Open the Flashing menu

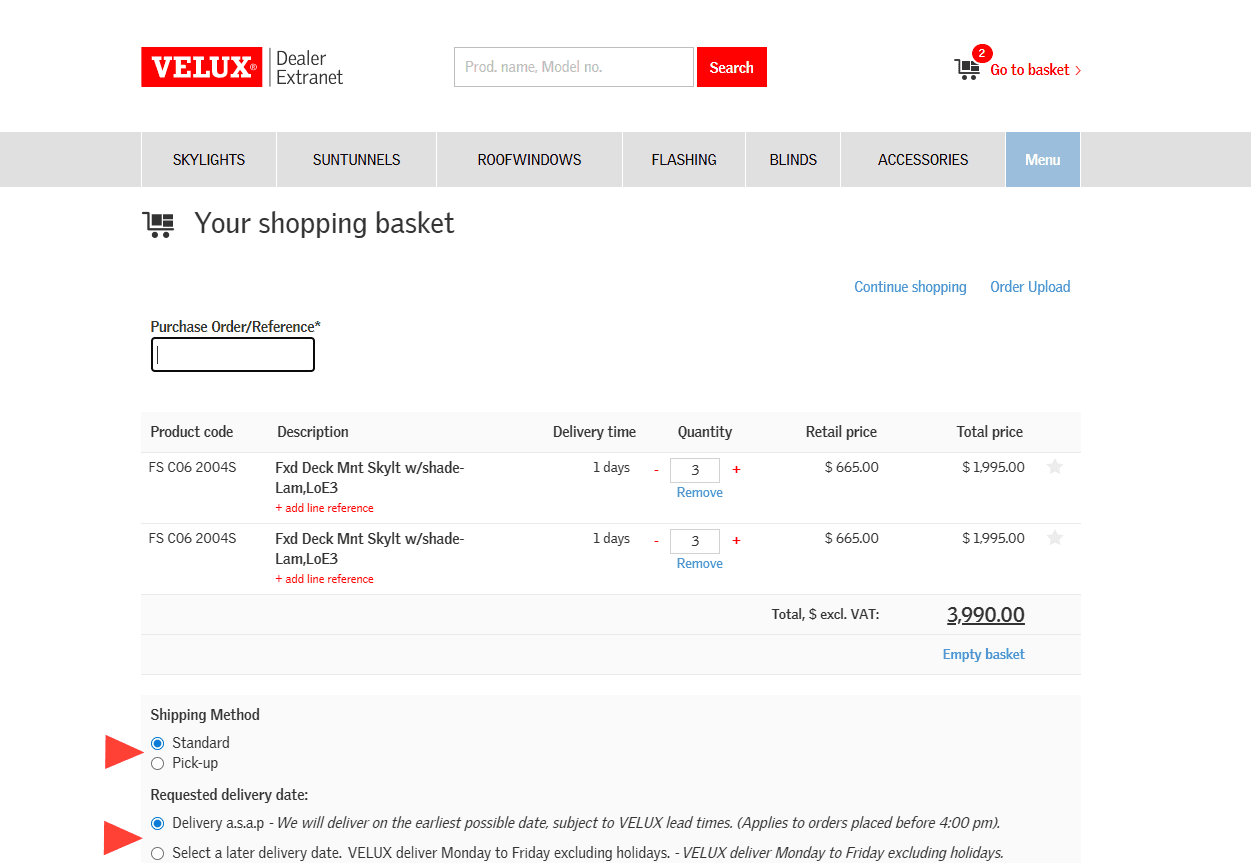click(x=684, y=159)
